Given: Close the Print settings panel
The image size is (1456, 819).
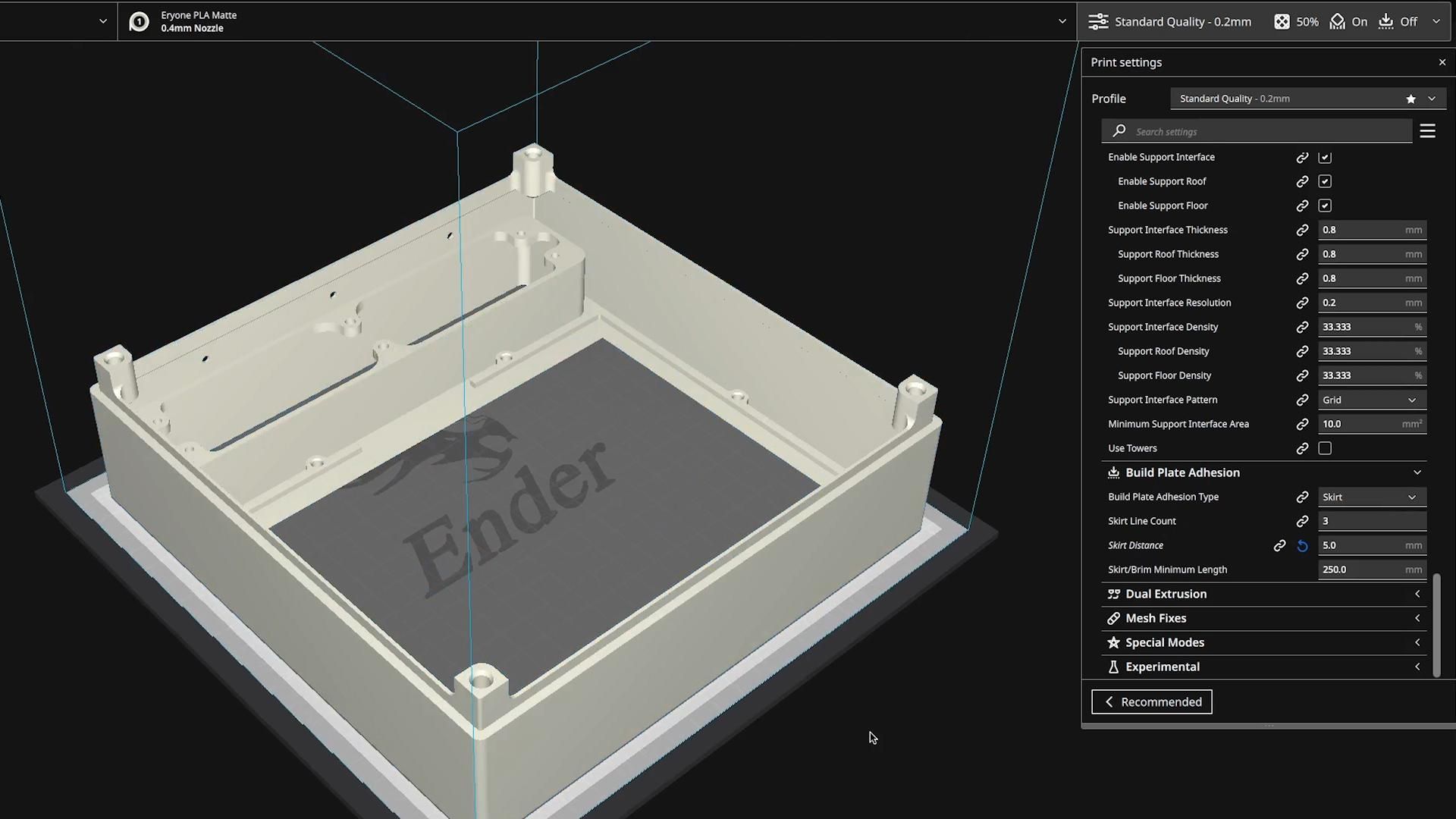Looking at the screenshot, I should point(1442,62).
